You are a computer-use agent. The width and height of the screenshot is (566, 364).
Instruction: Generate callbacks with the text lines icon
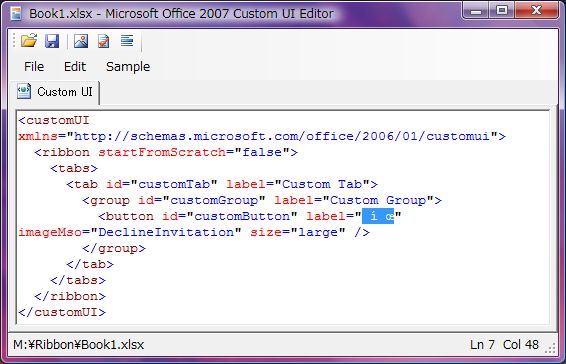[x=127, y=40]
